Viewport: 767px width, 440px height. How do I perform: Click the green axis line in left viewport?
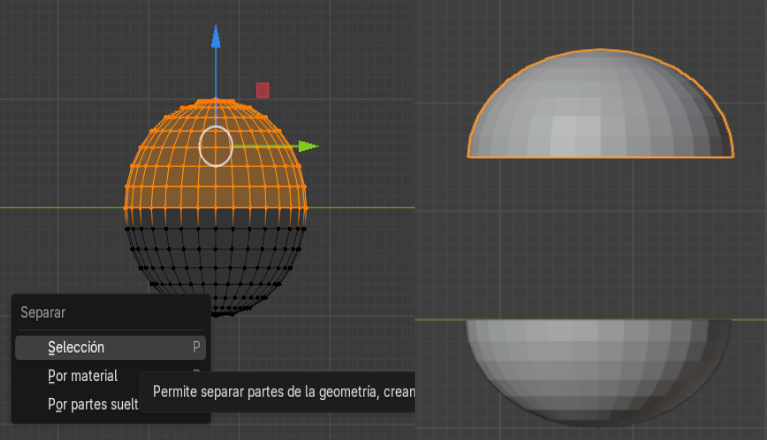click(x=60, y=208)
